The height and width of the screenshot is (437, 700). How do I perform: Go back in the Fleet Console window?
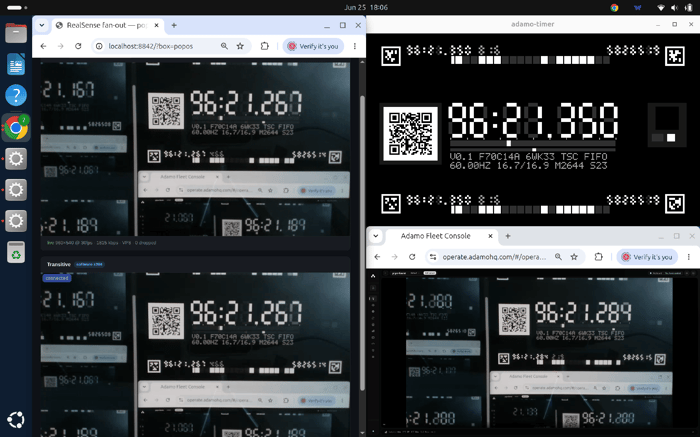pyautogui.click(x=377, y=257)
